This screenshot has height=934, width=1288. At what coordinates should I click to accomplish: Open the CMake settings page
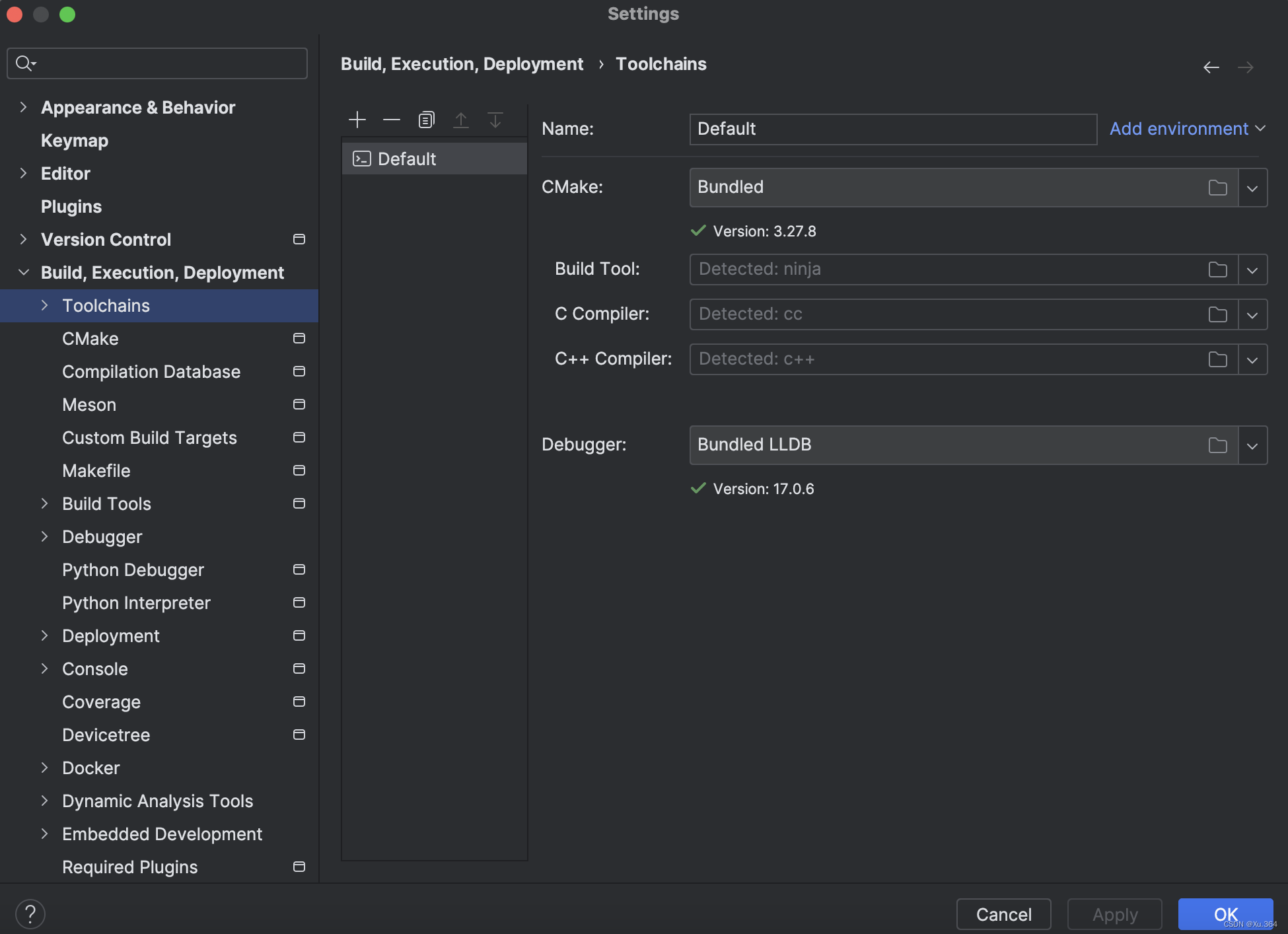click(90, 339)
